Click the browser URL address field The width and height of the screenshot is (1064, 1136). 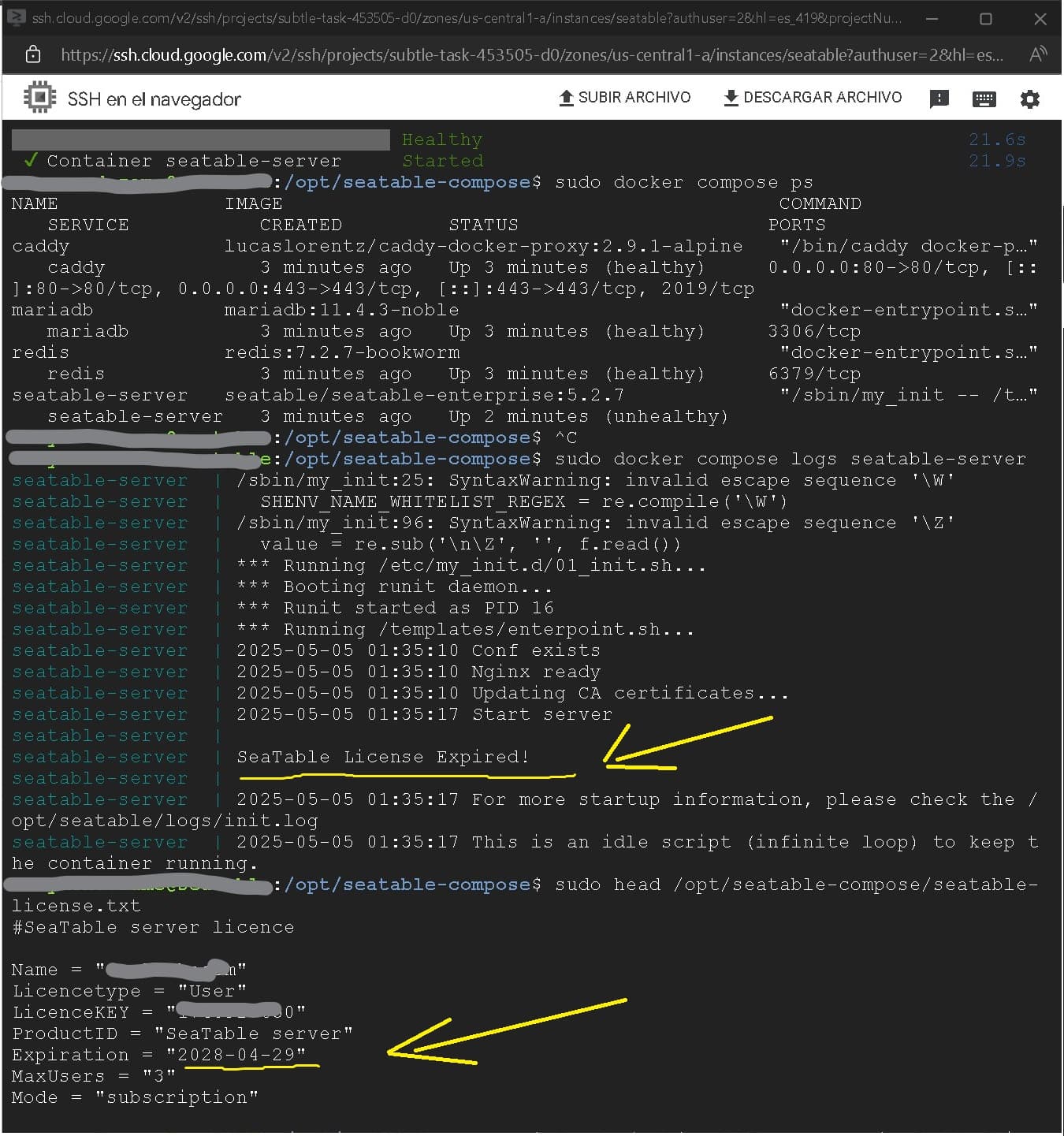click(x=532, y=55)
